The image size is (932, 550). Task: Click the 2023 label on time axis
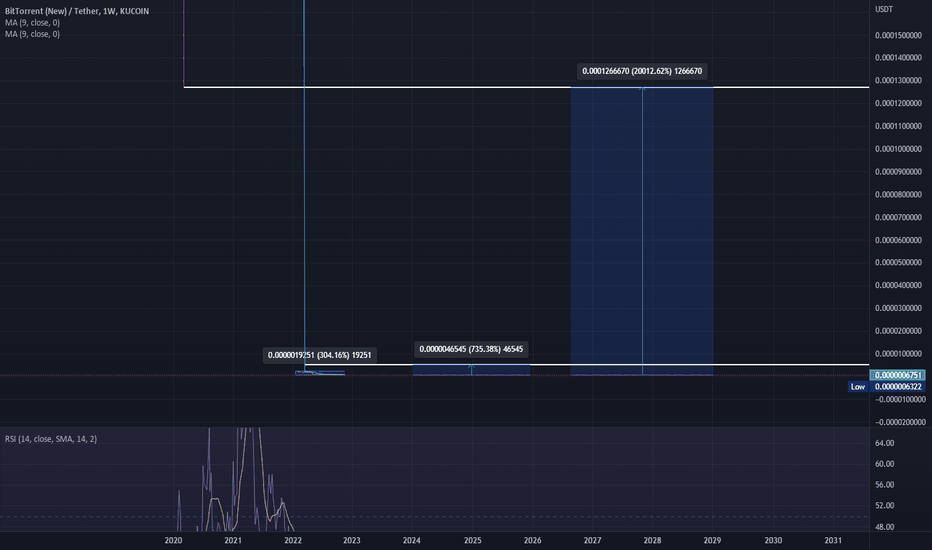coord(351,540)
